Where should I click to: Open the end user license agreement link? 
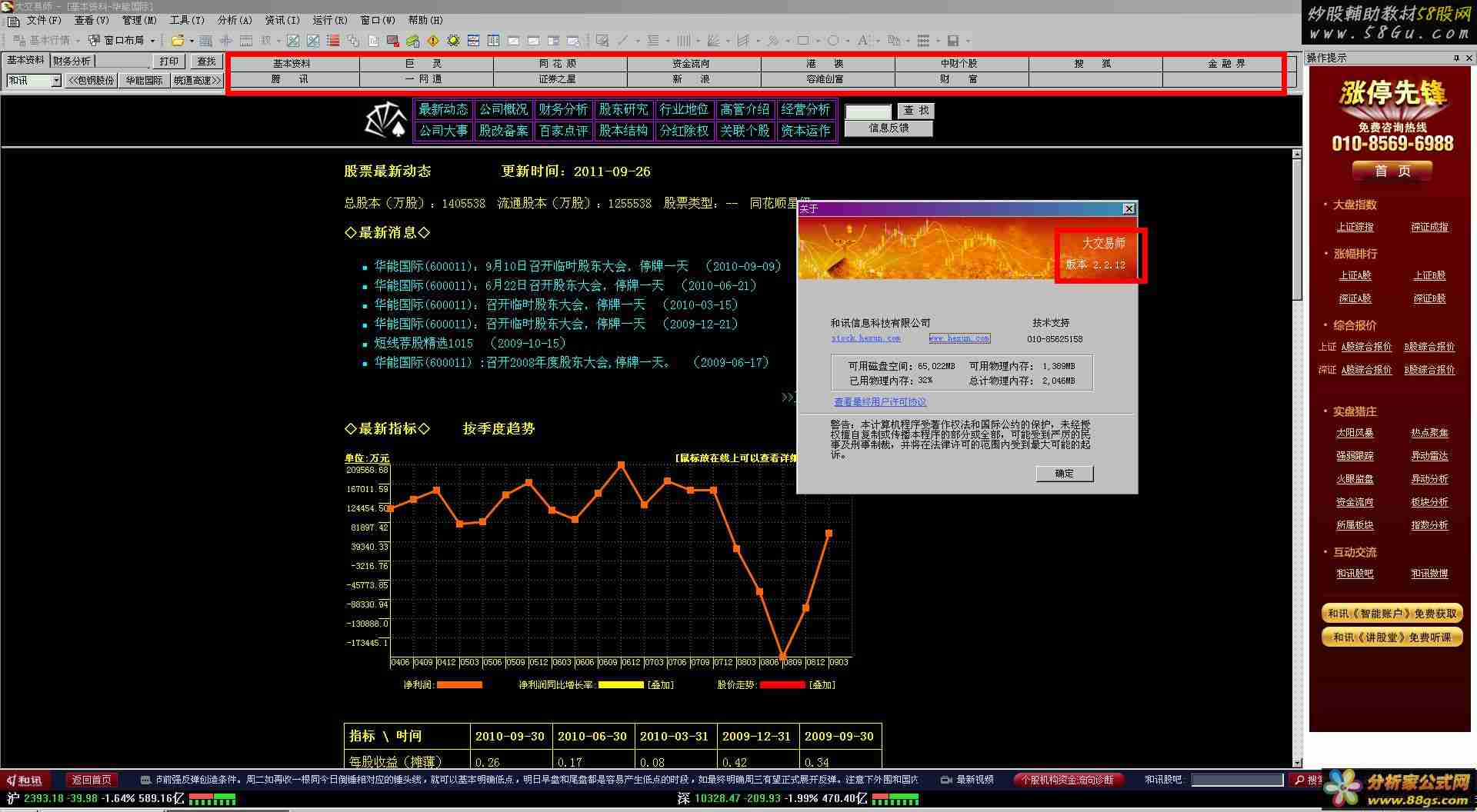tap(880, 402)
